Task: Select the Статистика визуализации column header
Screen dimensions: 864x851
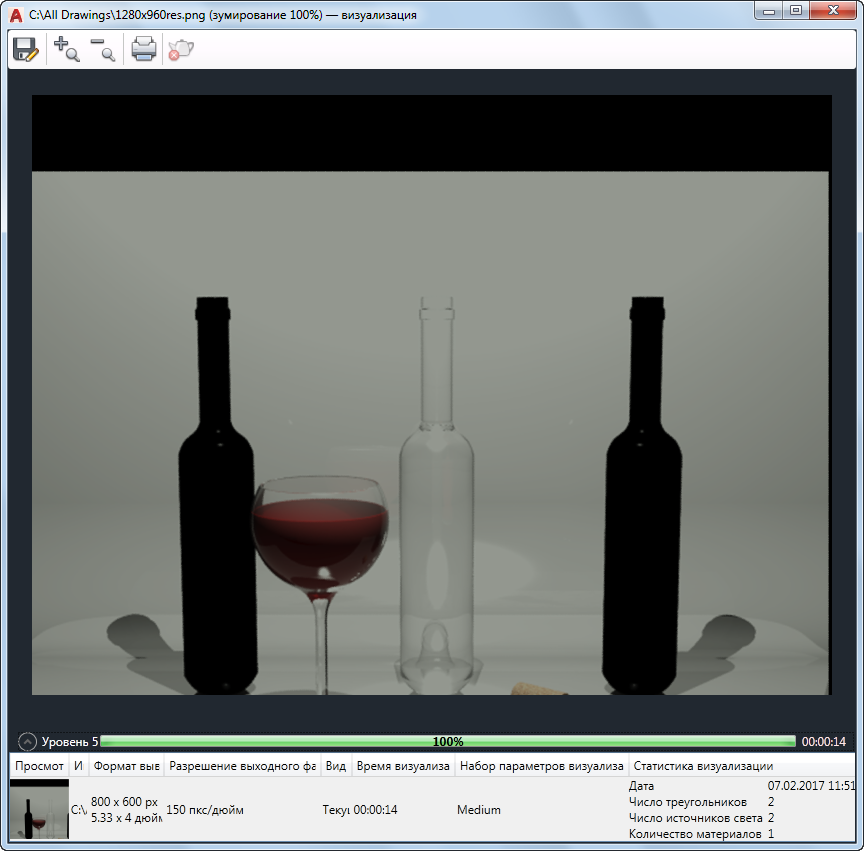Action: click(x=742, y=766)
